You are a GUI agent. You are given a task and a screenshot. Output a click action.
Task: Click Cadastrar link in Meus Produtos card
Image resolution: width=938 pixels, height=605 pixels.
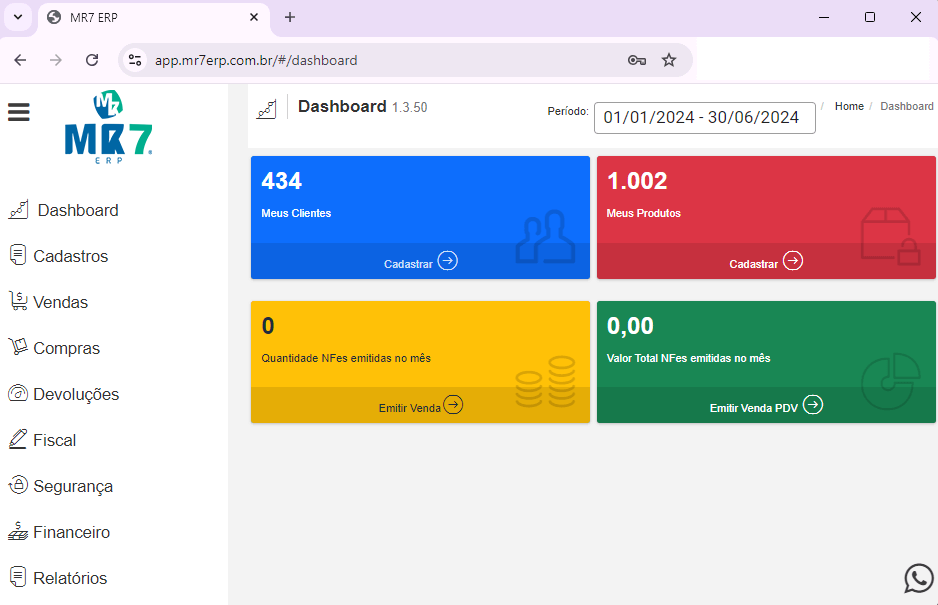[753, 264]
